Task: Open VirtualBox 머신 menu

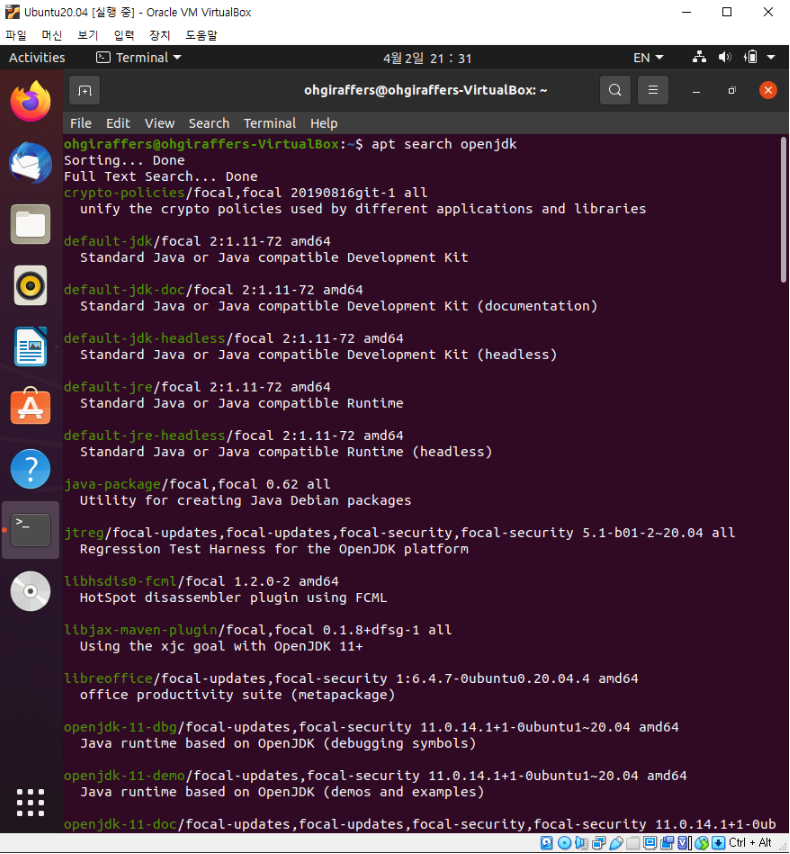Action: click(52, 35)
